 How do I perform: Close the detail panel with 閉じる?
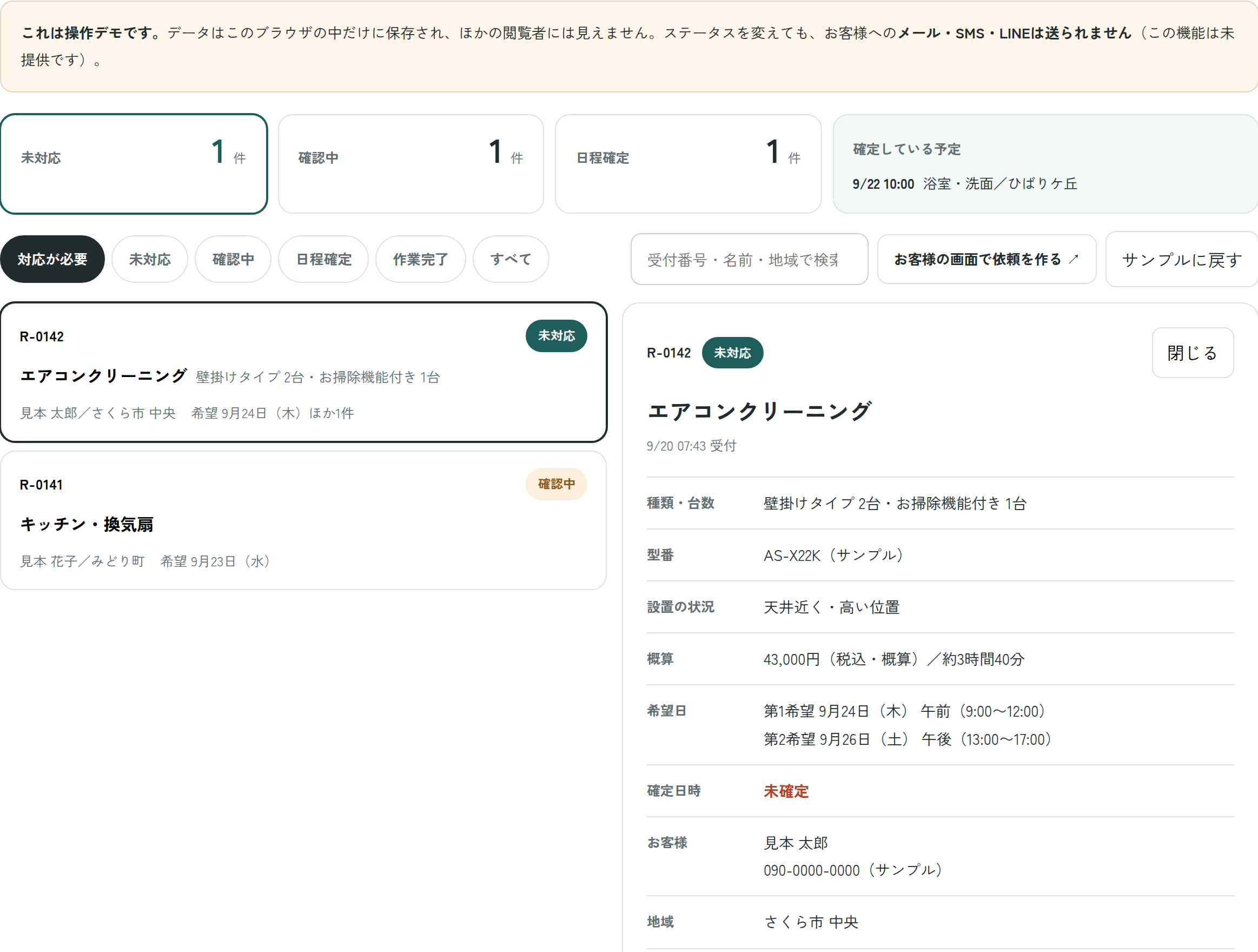1193,353
